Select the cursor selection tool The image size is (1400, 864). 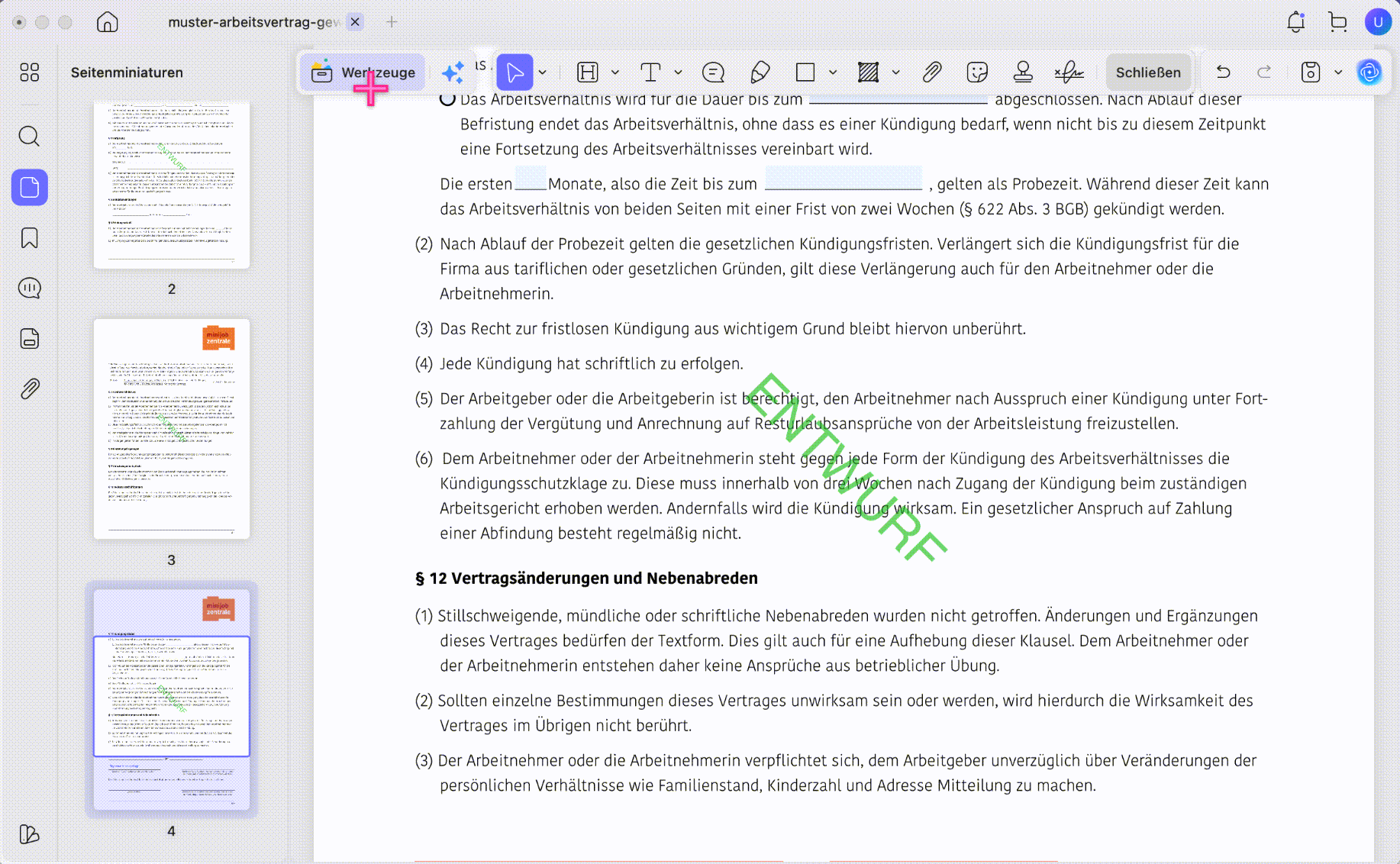coord(515,73)
